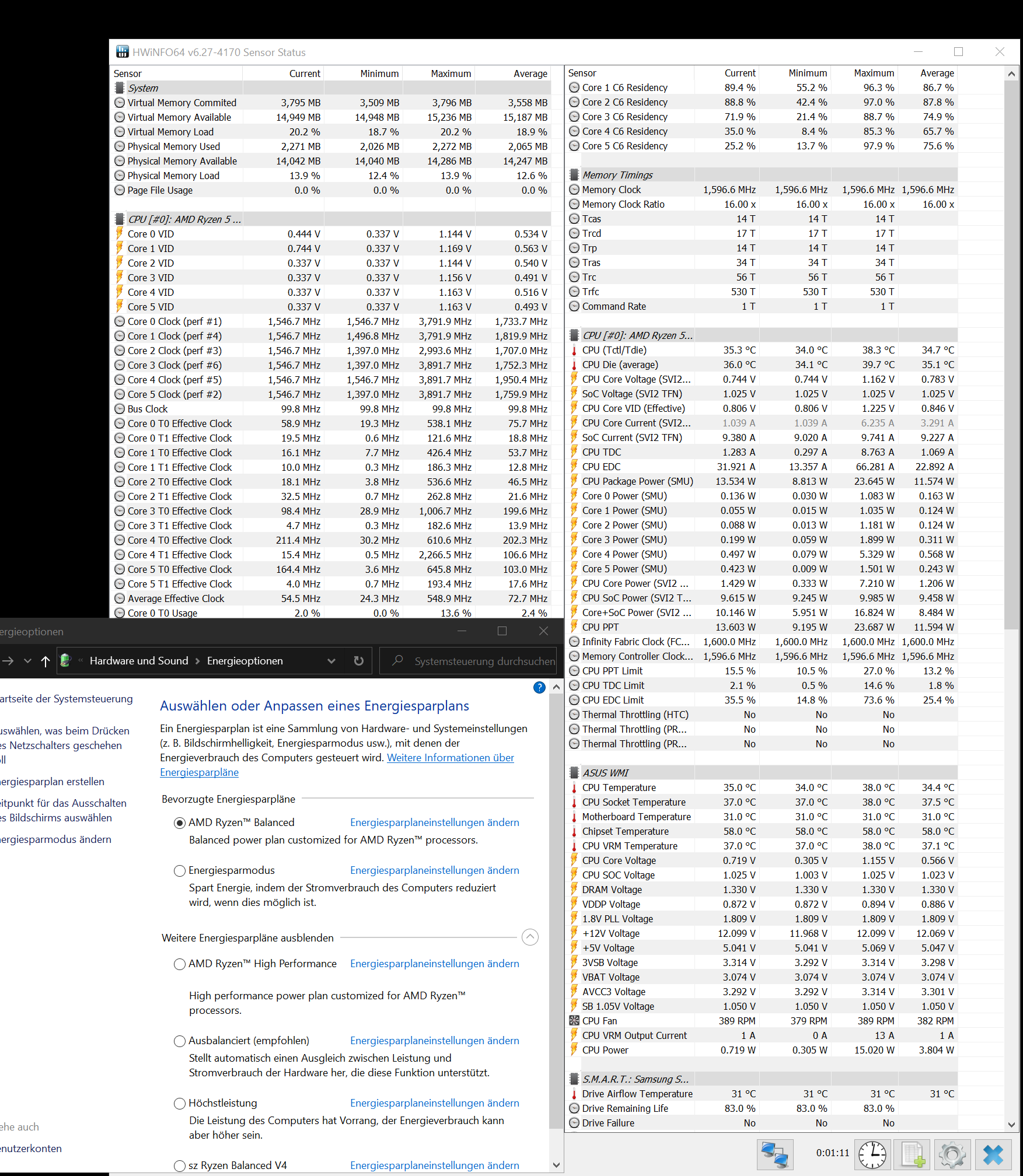Click HWiNFO right pane scrollbar up arrow
The image size is (1023, 1176).
click(1011, 74)
